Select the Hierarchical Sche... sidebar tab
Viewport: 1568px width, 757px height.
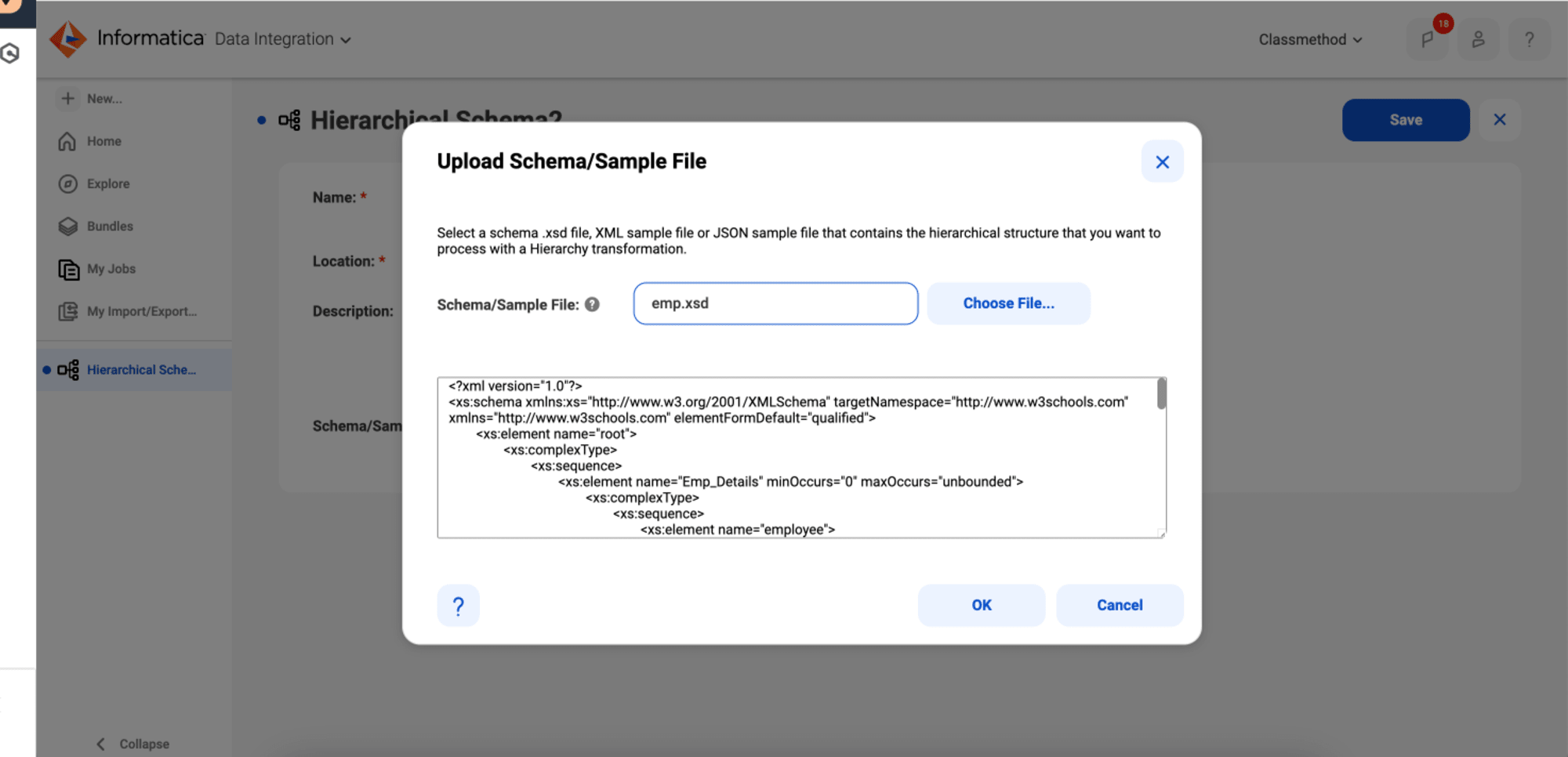tap(134, 370)
